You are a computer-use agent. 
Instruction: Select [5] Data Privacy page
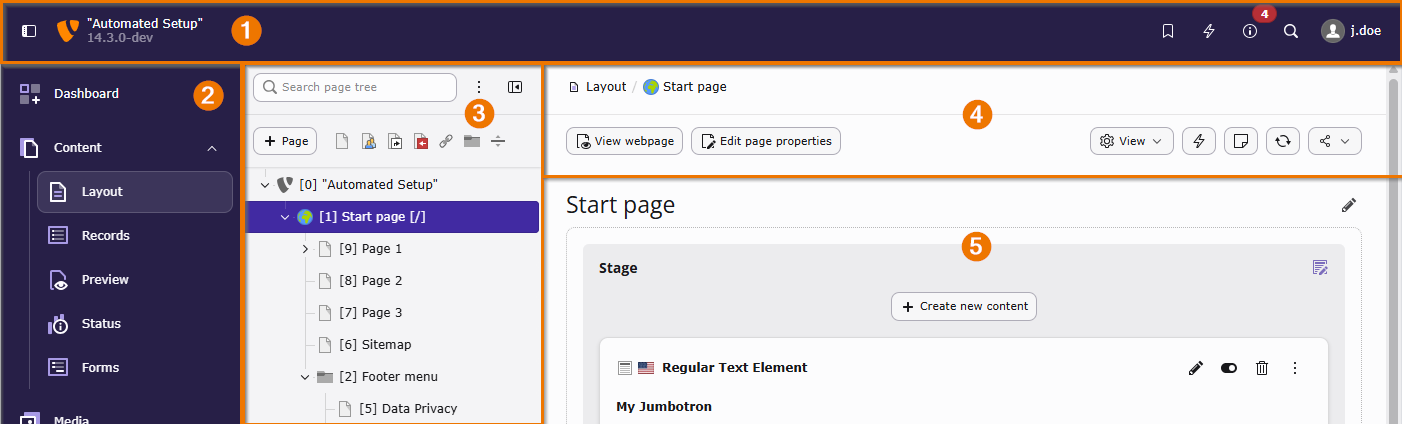pos(408,409)
